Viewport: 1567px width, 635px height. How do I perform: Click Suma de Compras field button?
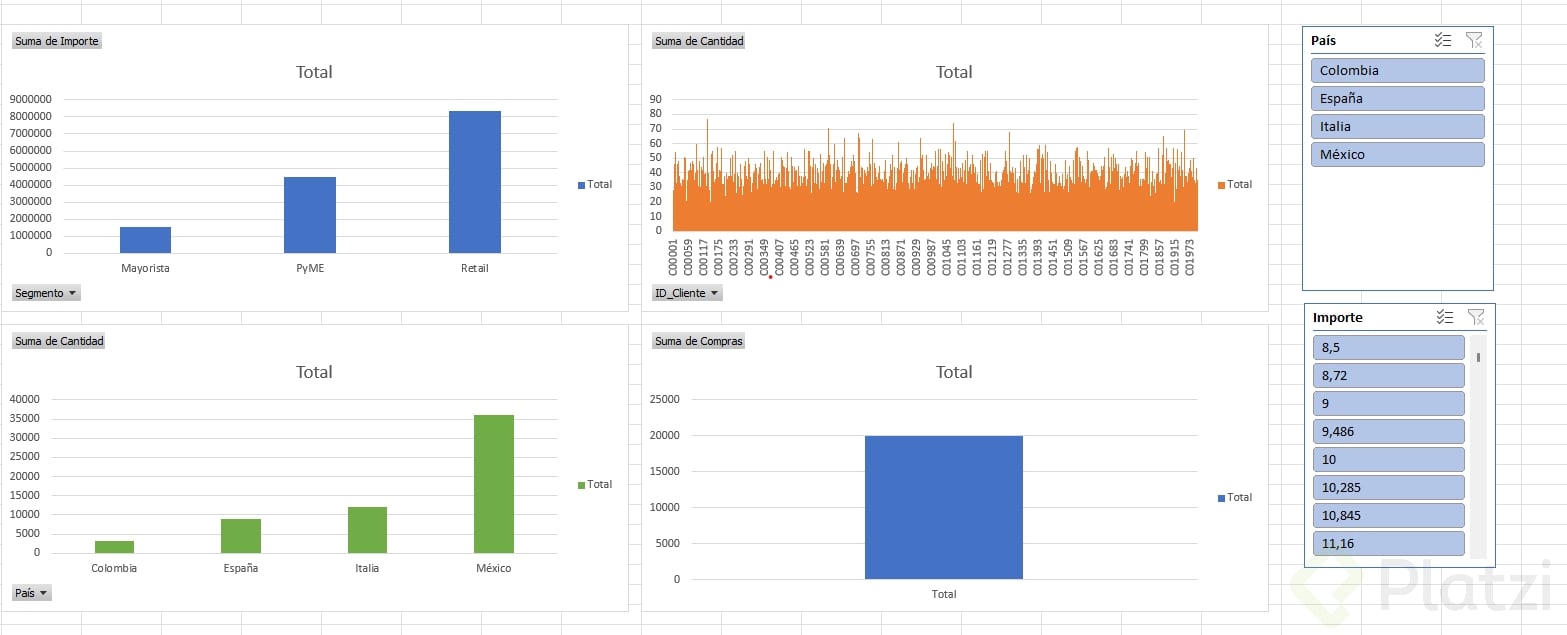[699, 341]
